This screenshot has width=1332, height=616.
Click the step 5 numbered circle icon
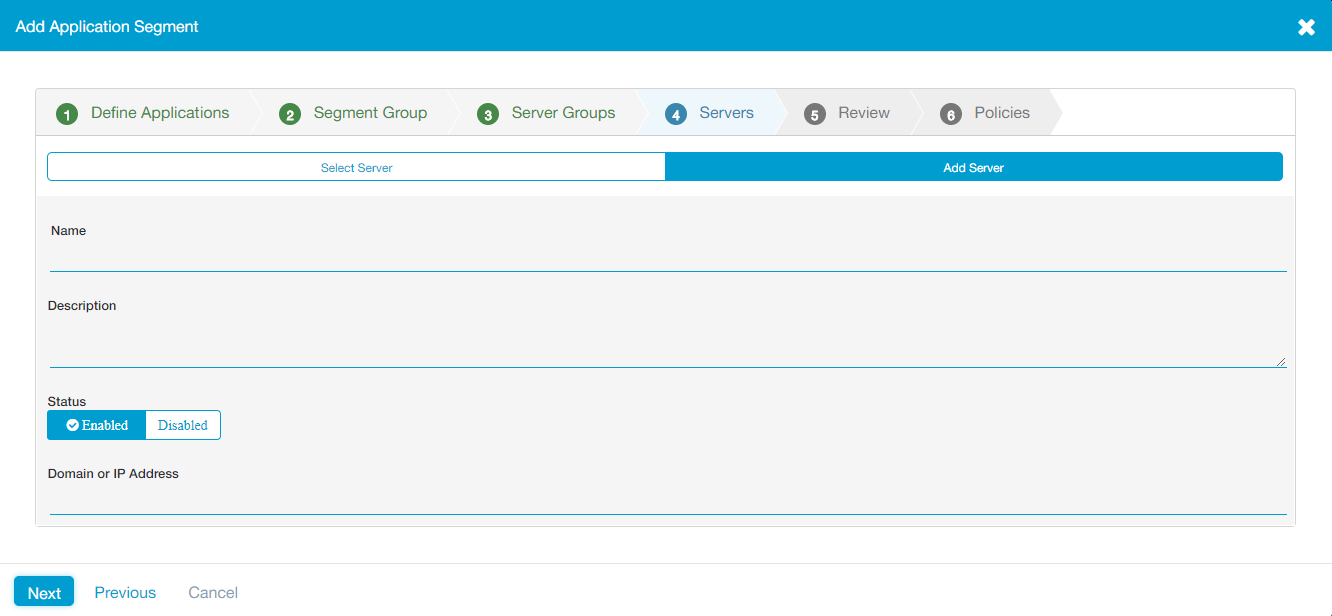click(815, 114)
